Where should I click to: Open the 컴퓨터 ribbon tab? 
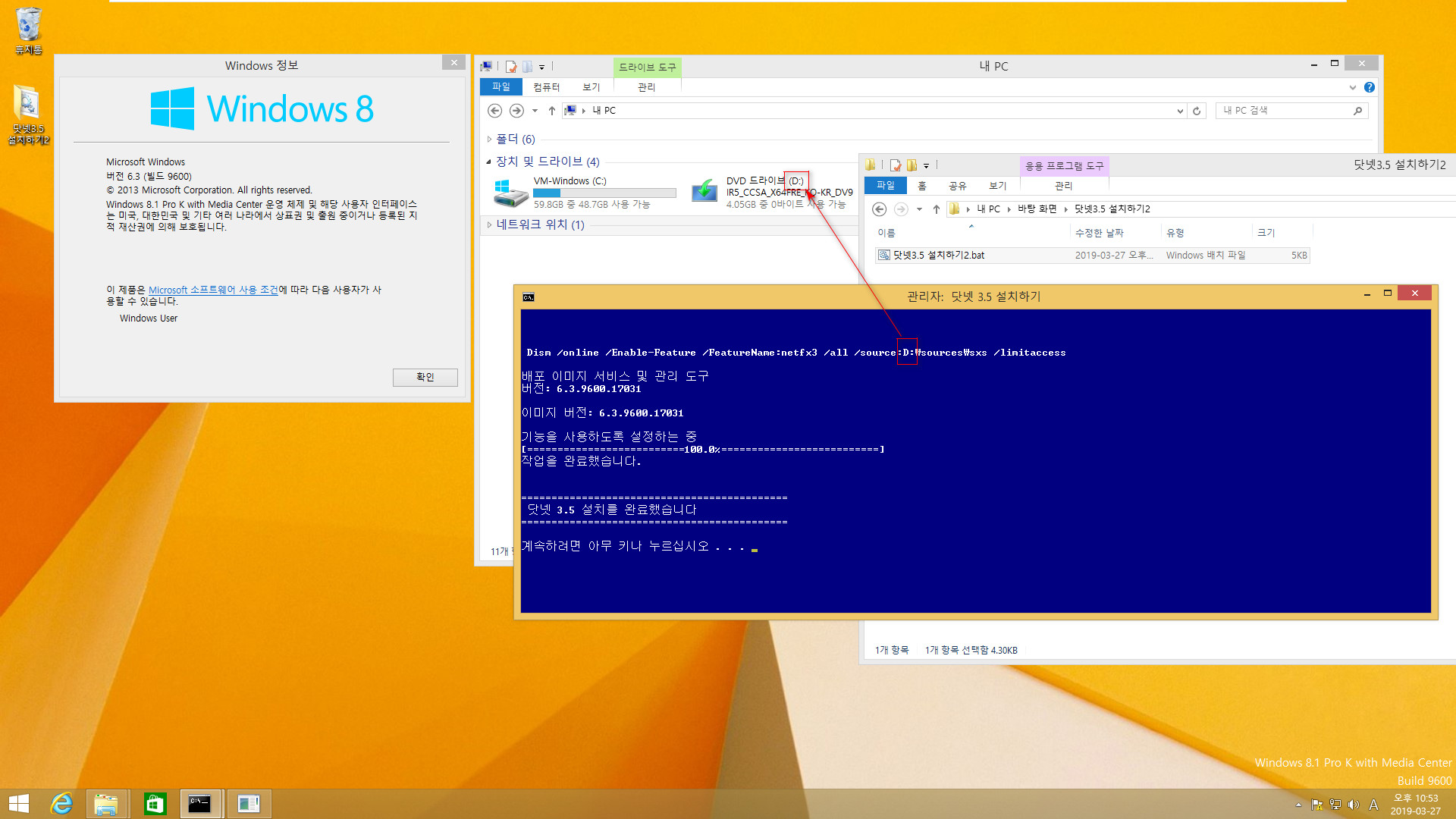546,87
